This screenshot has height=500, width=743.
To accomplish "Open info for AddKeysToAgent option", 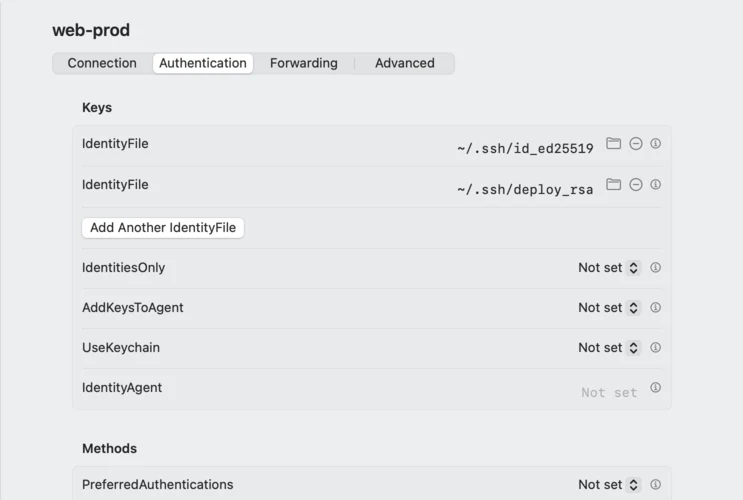I will pos(655,308).
